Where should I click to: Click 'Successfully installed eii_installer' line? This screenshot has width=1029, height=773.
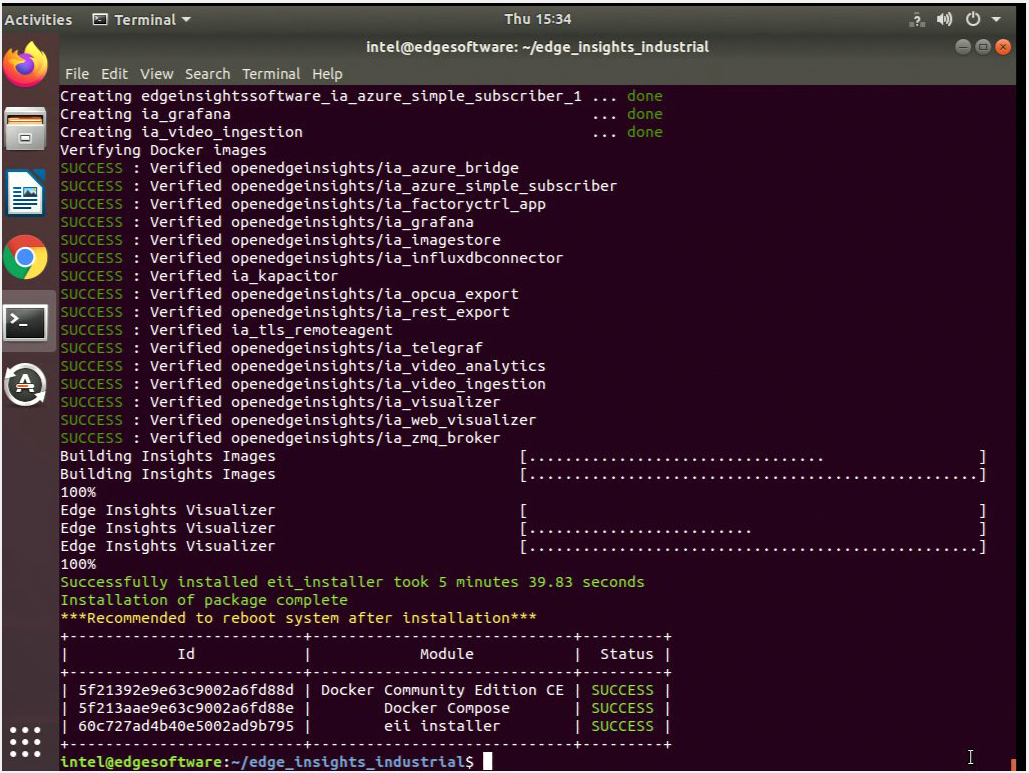(x=352, y=582)
